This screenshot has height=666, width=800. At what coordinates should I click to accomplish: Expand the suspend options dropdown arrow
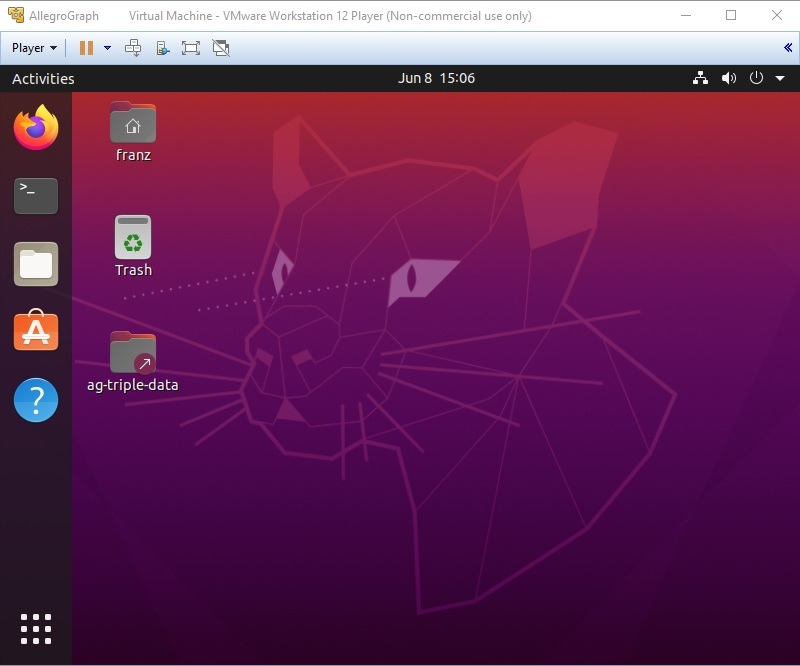[x=105, y=47]
